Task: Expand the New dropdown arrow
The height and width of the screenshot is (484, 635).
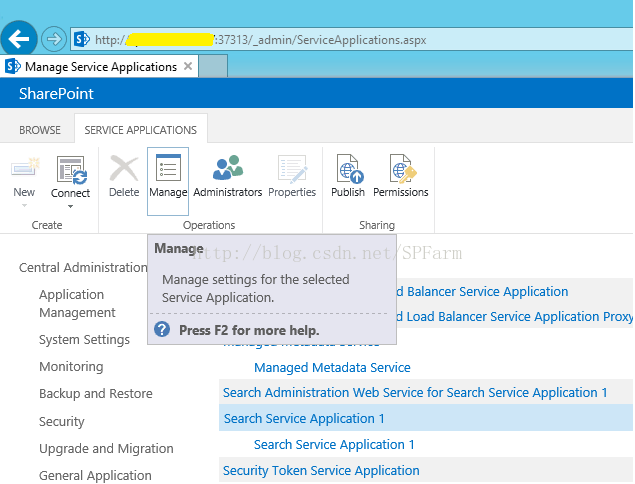Action: pyautogui.click(x=24, y=205)
